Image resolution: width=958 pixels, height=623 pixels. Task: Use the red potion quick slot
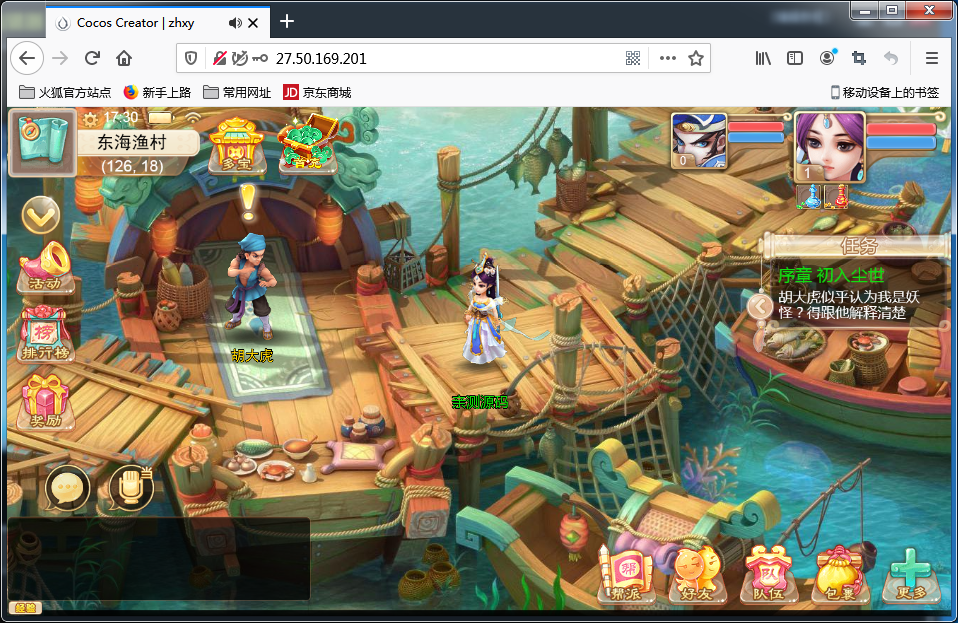click(836, 196)
